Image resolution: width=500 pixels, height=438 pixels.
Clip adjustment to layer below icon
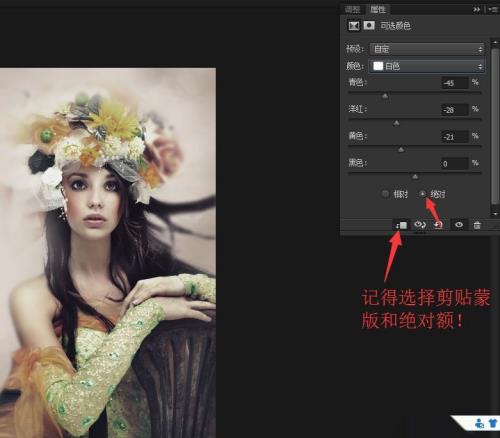[x=401, y=225]
